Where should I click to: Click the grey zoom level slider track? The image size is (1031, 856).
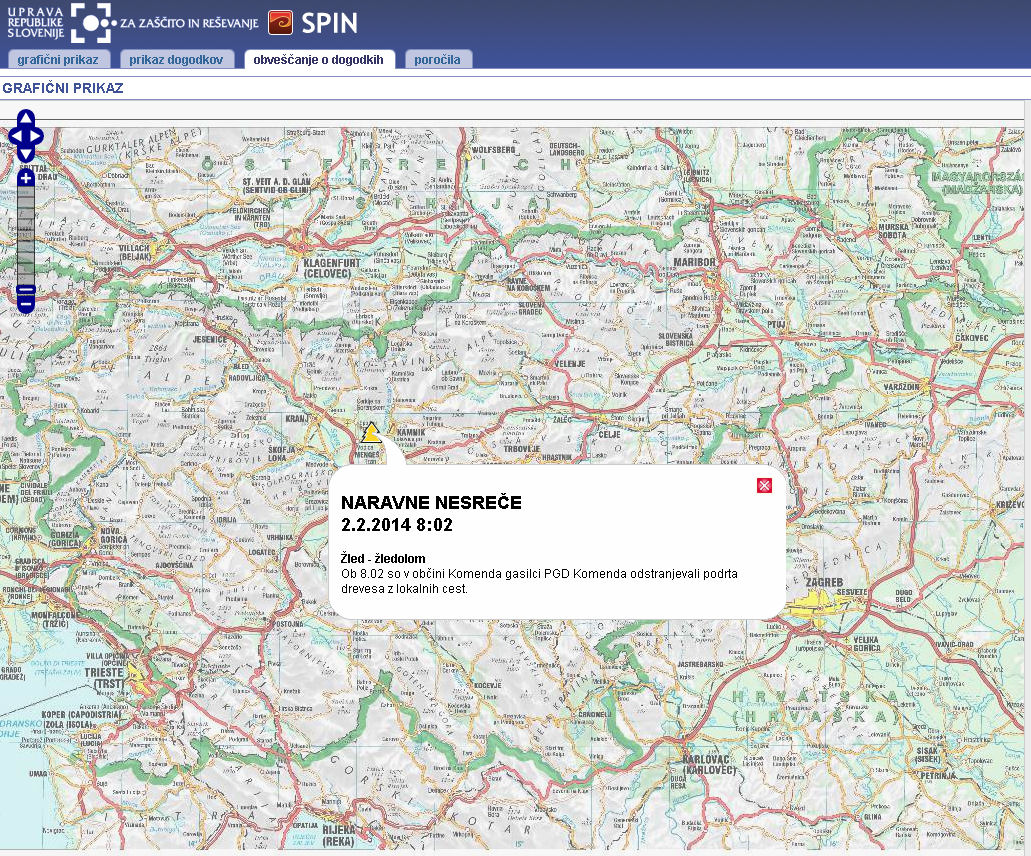coord(26,235)
